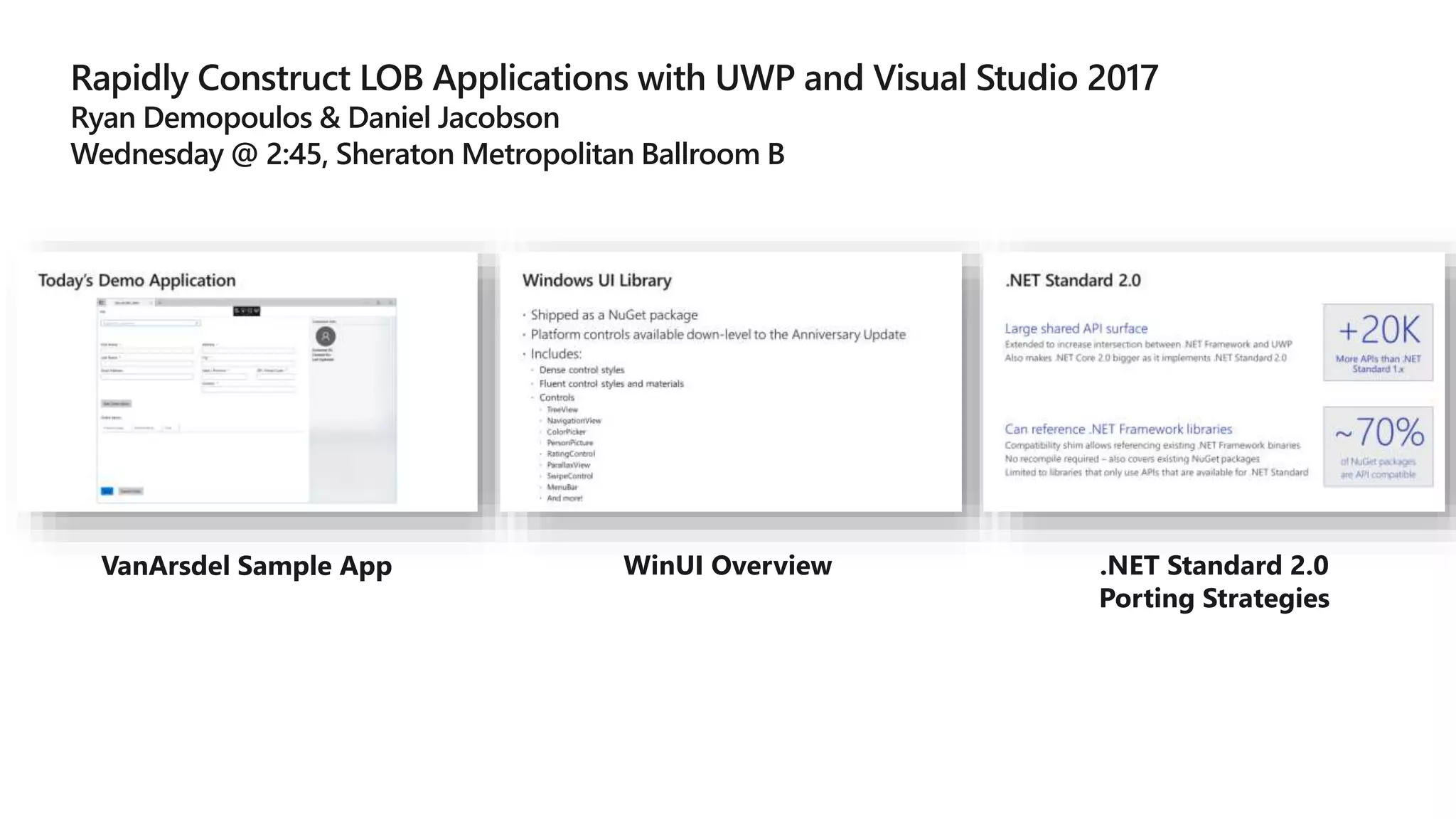
Task: Open the Today's Demo Application slide thumbnail
Action: [247, 382]
